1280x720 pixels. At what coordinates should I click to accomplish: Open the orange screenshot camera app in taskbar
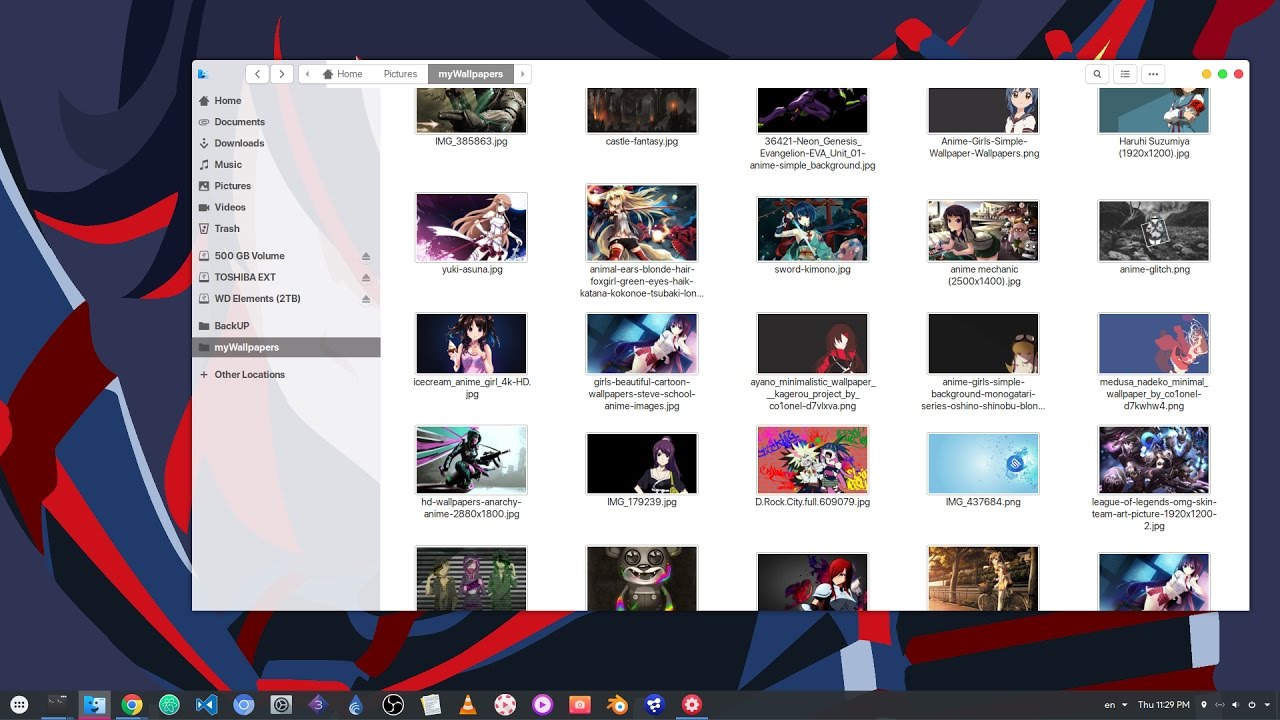tap(579, 705)
